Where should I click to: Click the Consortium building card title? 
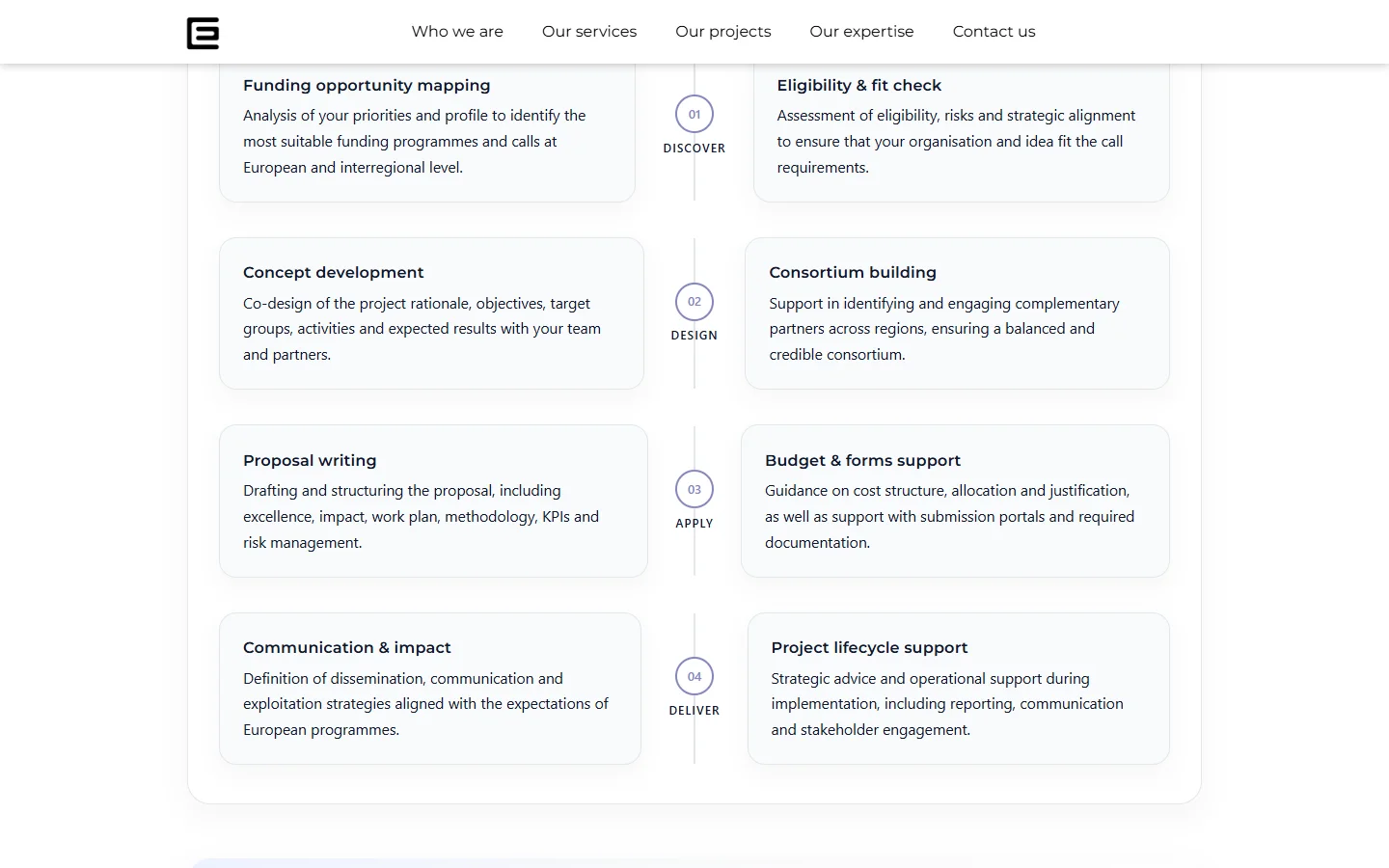coord(853,273)
